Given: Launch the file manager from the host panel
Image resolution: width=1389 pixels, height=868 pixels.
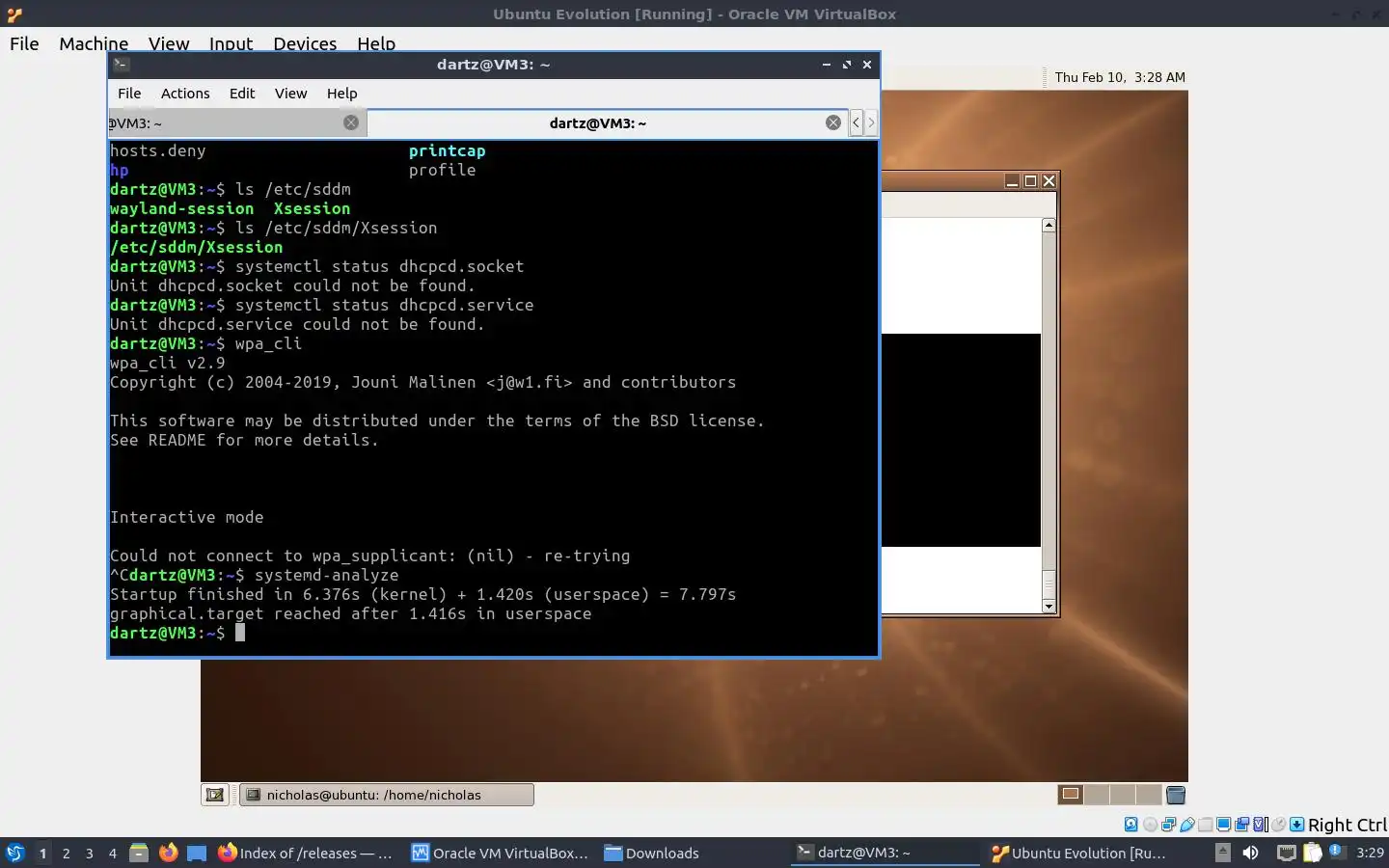Looking at the screenshot, I should 139,853.
